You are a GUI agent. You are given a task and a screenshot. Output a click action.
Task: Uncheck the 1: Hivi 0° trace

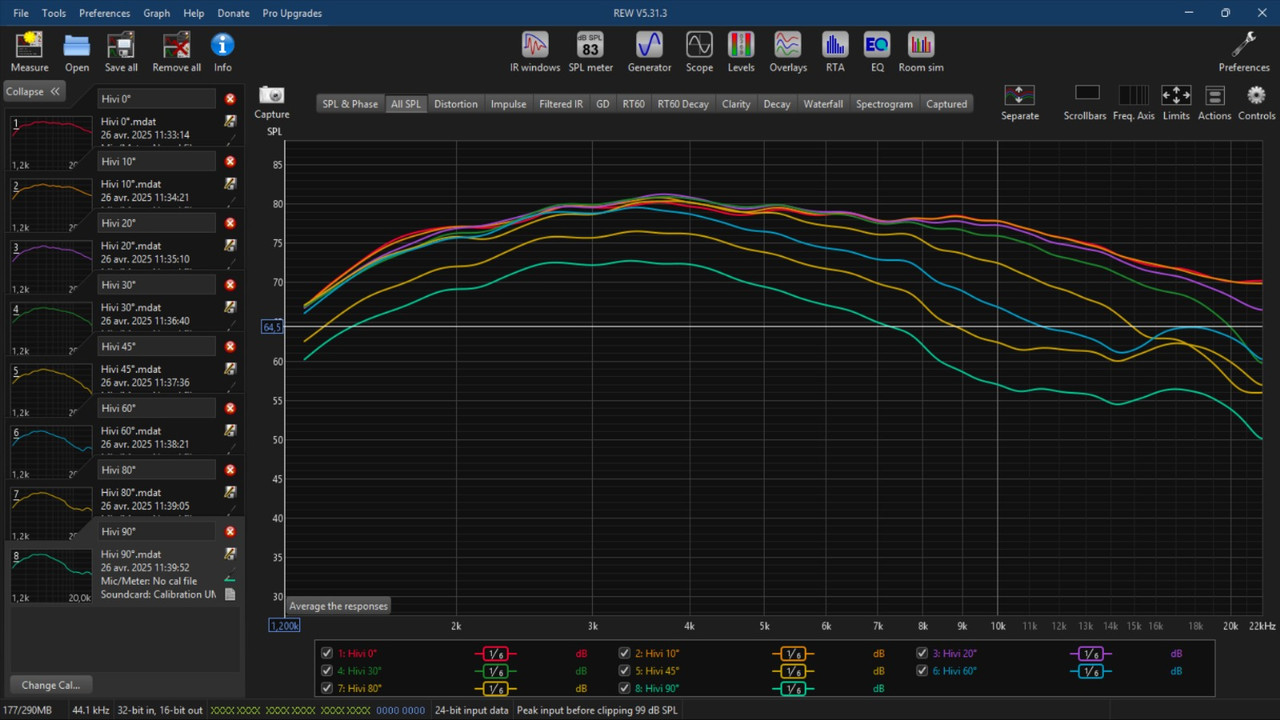327,653
